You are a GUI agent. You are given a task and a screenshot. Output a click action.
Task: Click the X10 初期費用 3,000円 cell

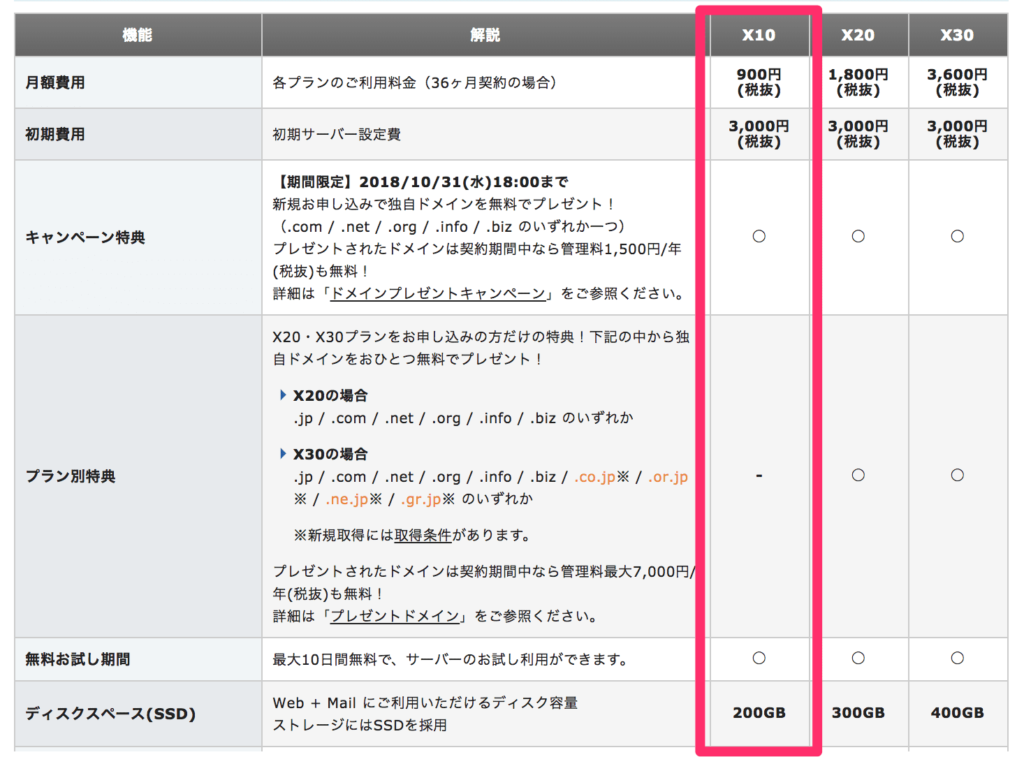tap(759, 134)
